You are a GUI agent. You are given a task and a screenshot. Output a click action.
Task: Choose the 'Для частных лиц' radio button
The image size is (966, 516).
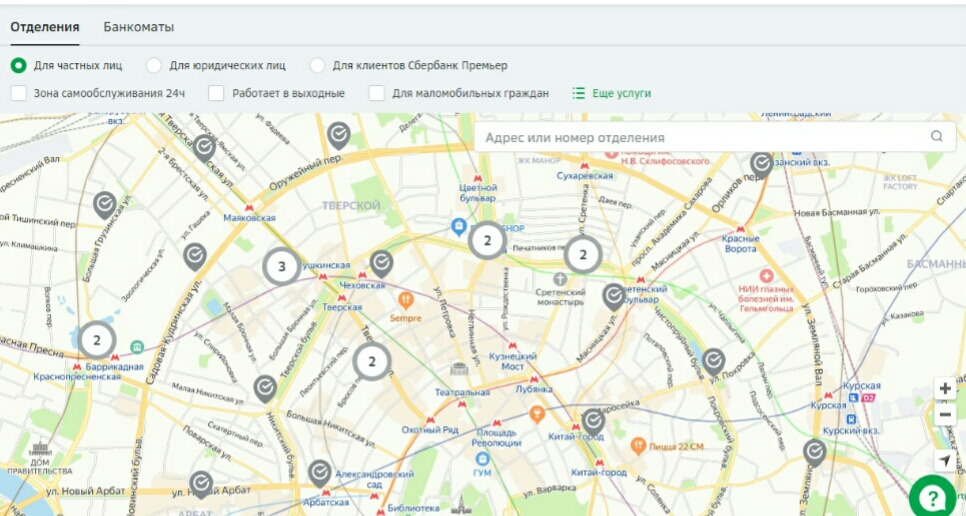[x=18, y=66]
